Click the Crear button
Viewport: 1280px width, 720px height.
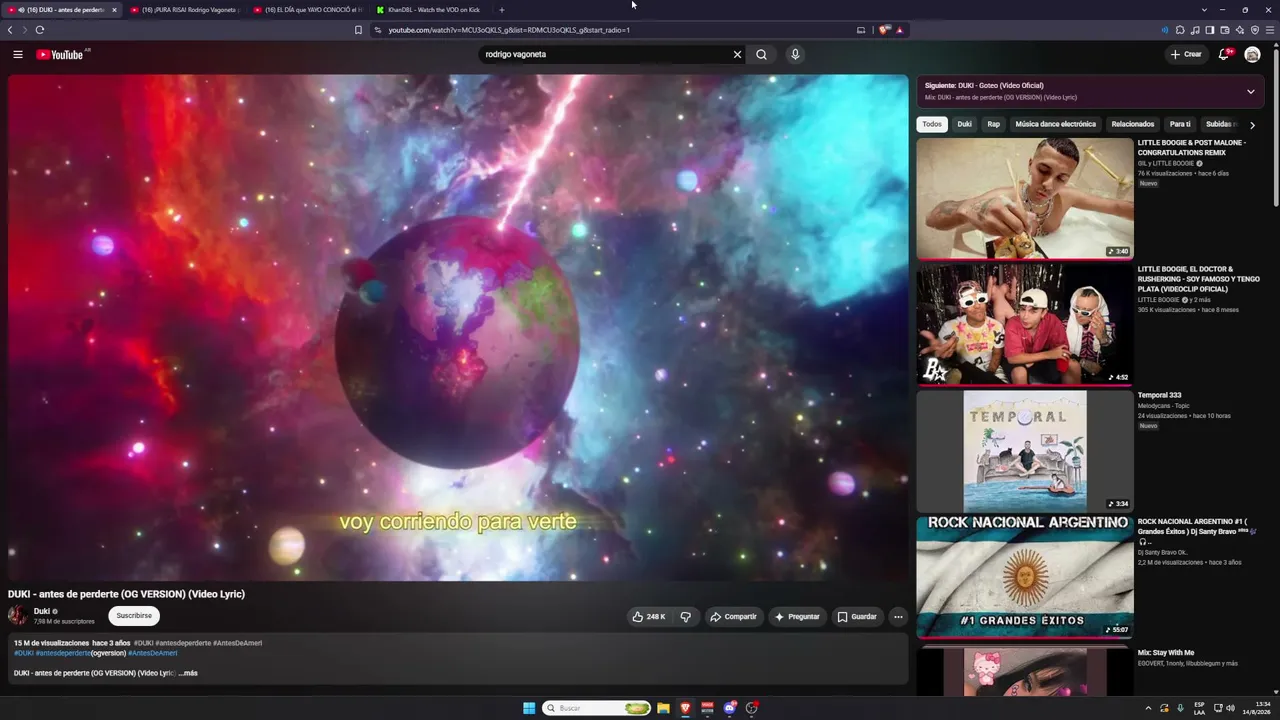[x=1186, y=55]
